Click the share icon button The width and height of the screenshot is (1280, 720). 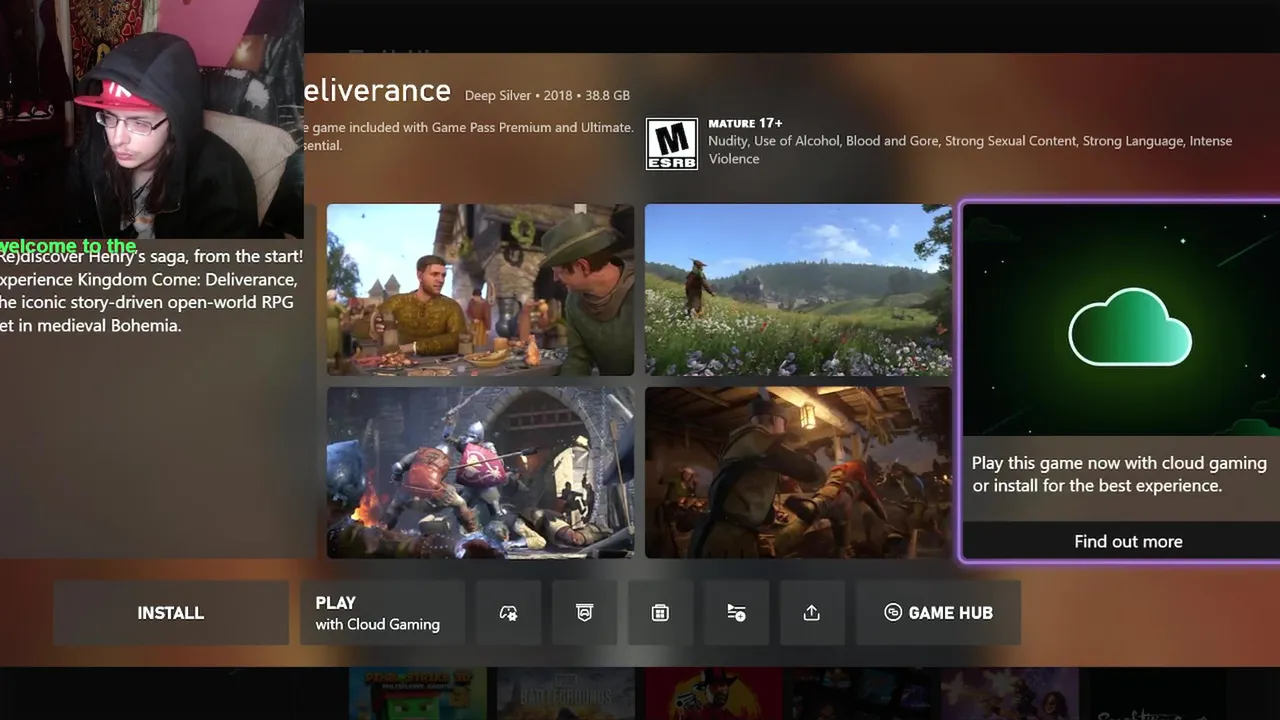(x=812, y=613)
